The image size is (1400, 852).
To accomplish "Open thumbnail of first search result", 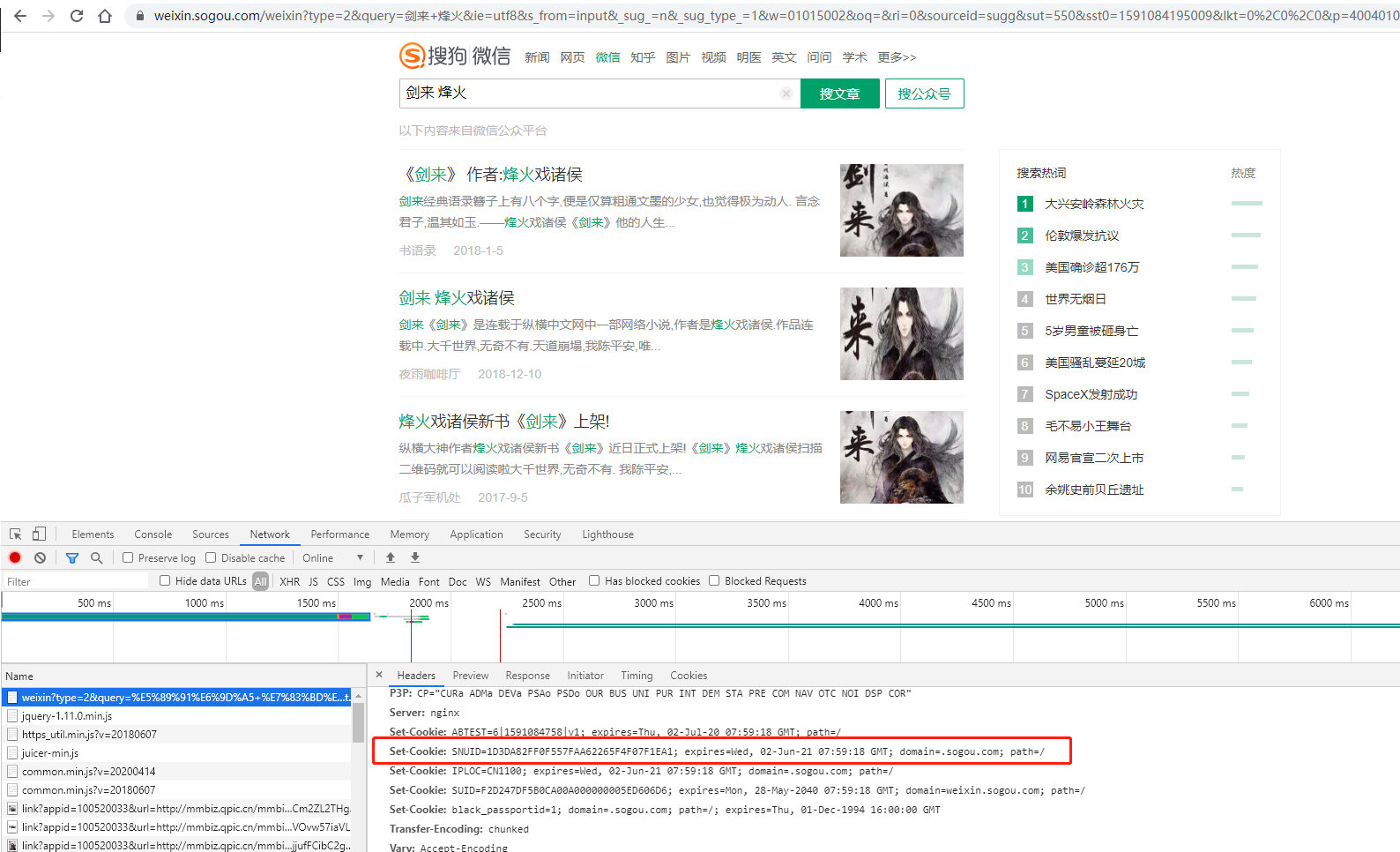I will [901, 210].
